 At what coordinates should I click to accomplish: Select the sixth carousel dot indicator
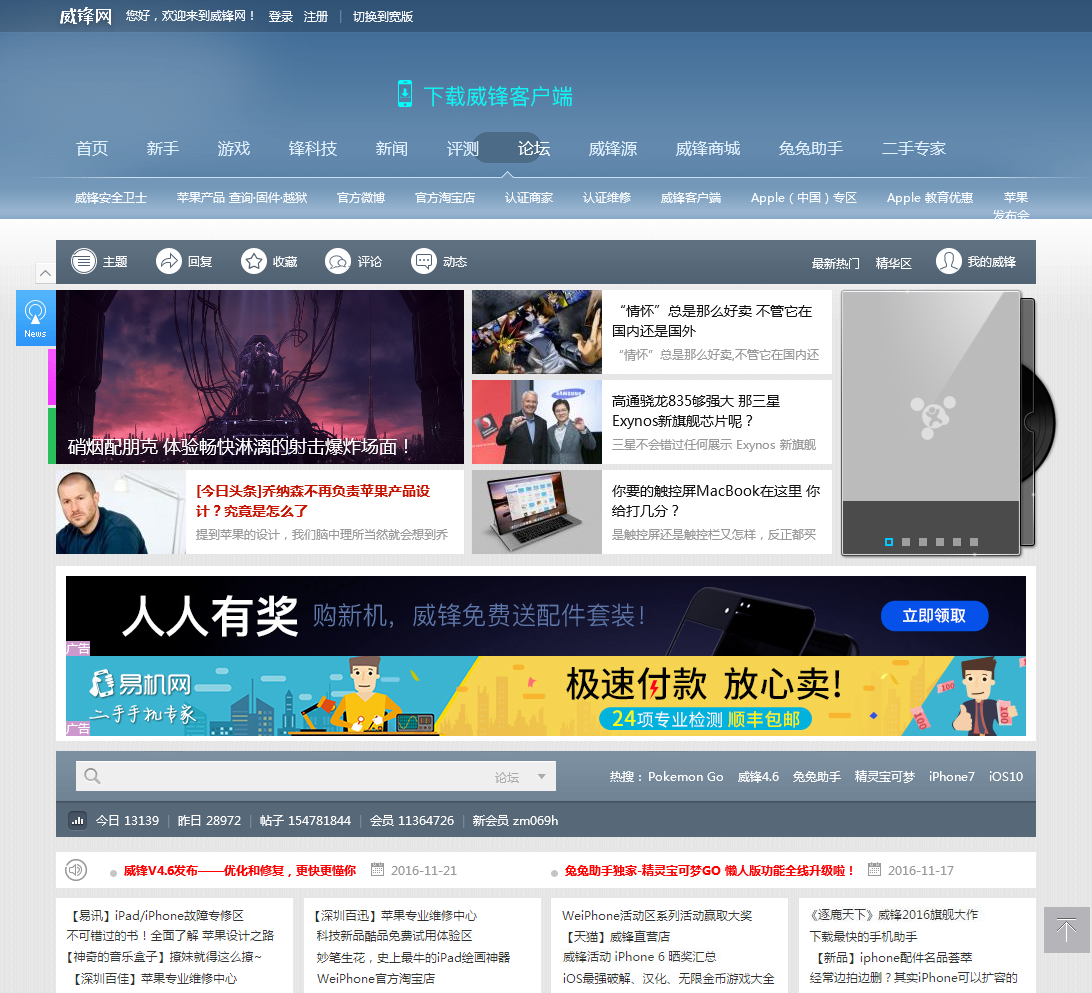tap(974, 542)
